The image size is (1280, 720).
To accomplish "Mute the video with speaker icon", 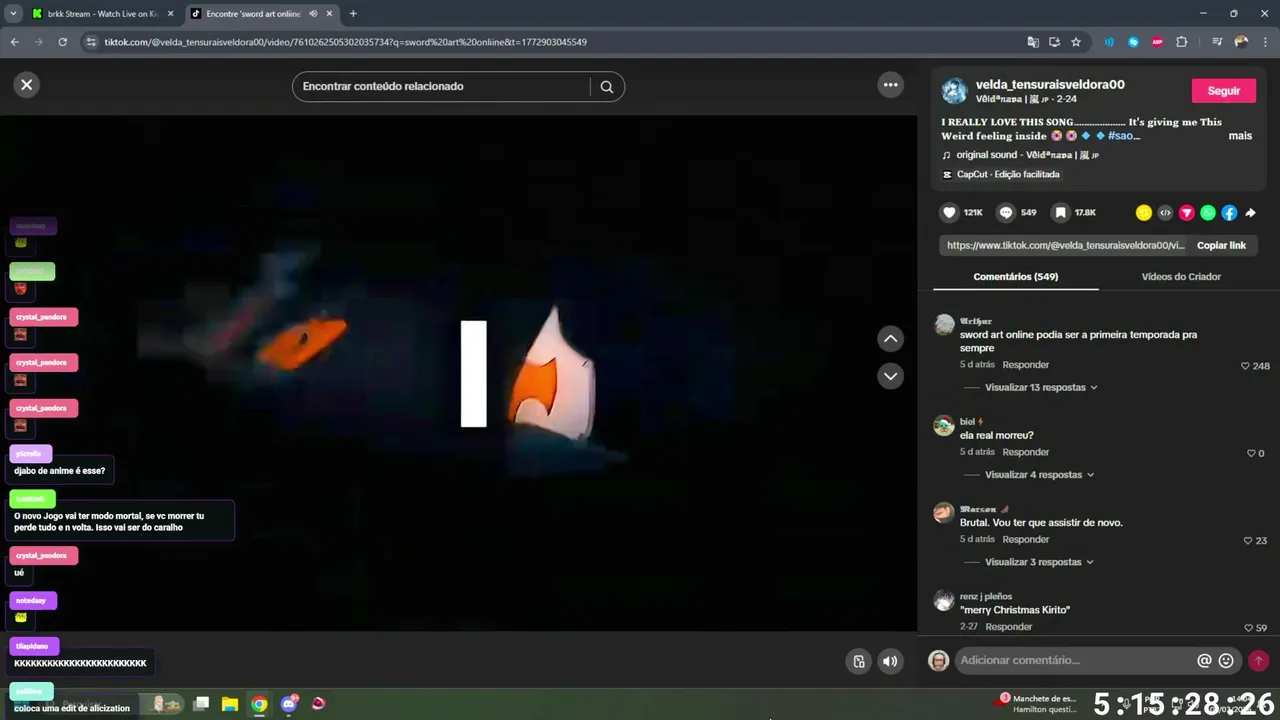I will coord(890,661).
